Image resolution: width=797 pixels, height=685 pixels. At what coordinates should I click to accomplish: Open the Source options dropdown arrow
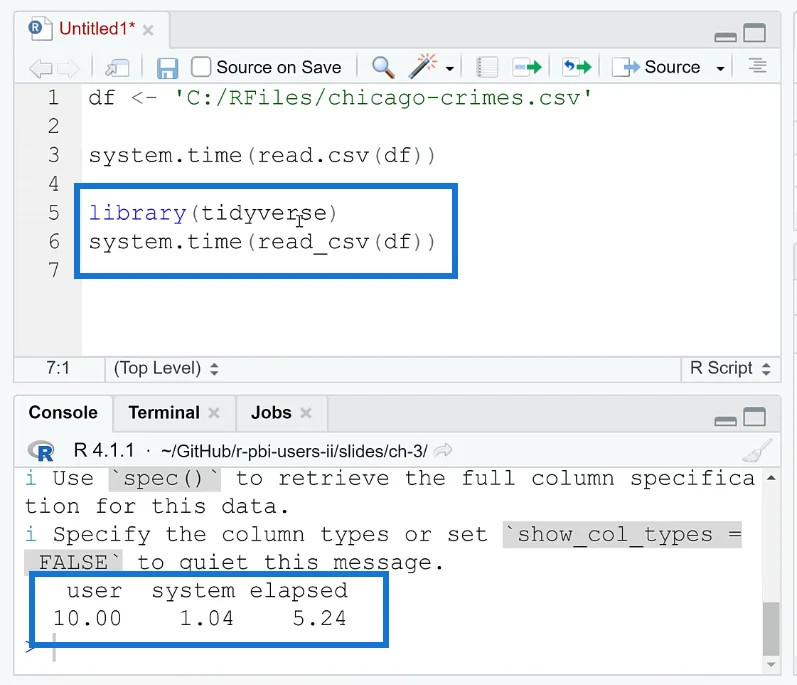(720, 68)
